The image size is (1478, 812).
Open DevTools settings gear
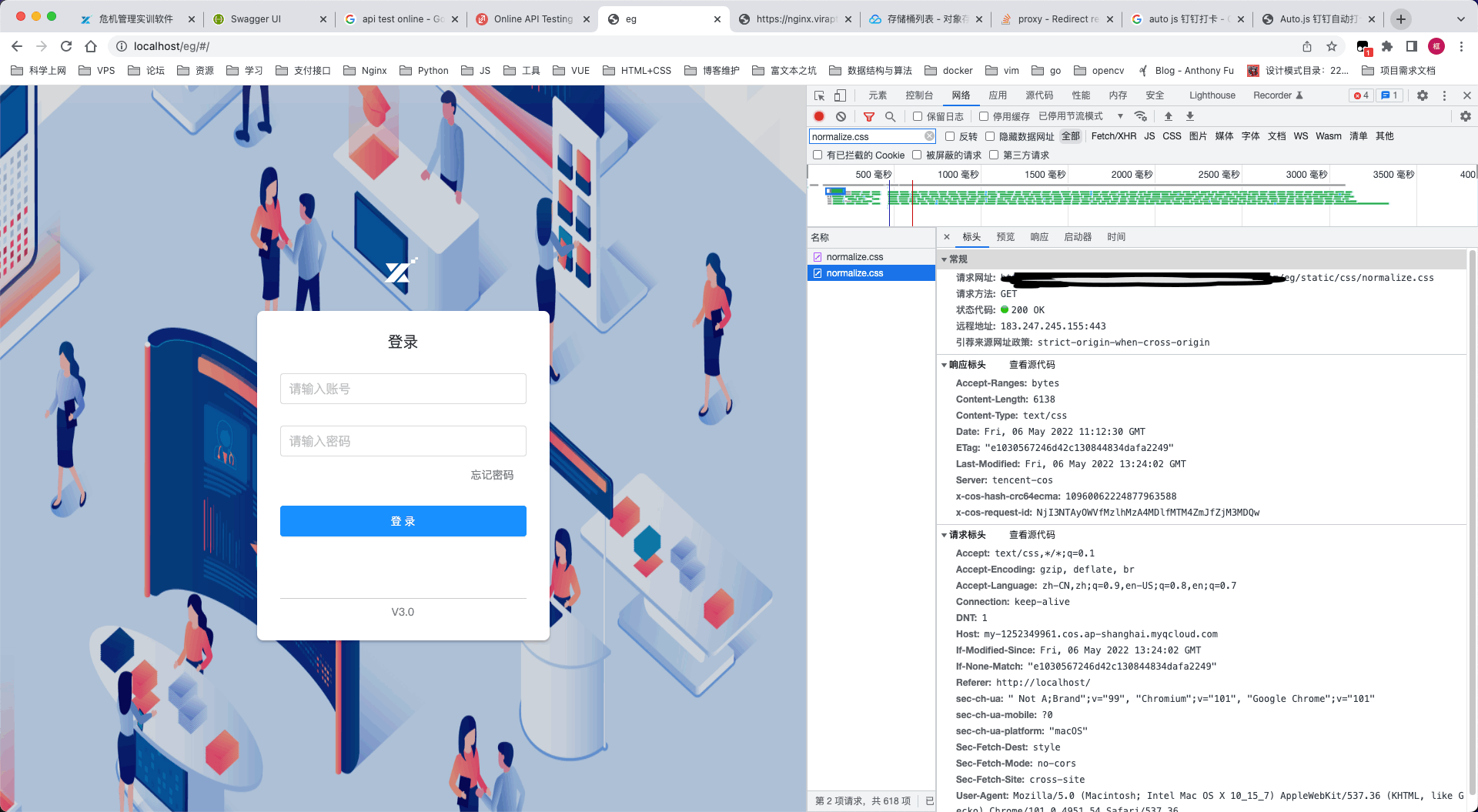coord(1423,95)
